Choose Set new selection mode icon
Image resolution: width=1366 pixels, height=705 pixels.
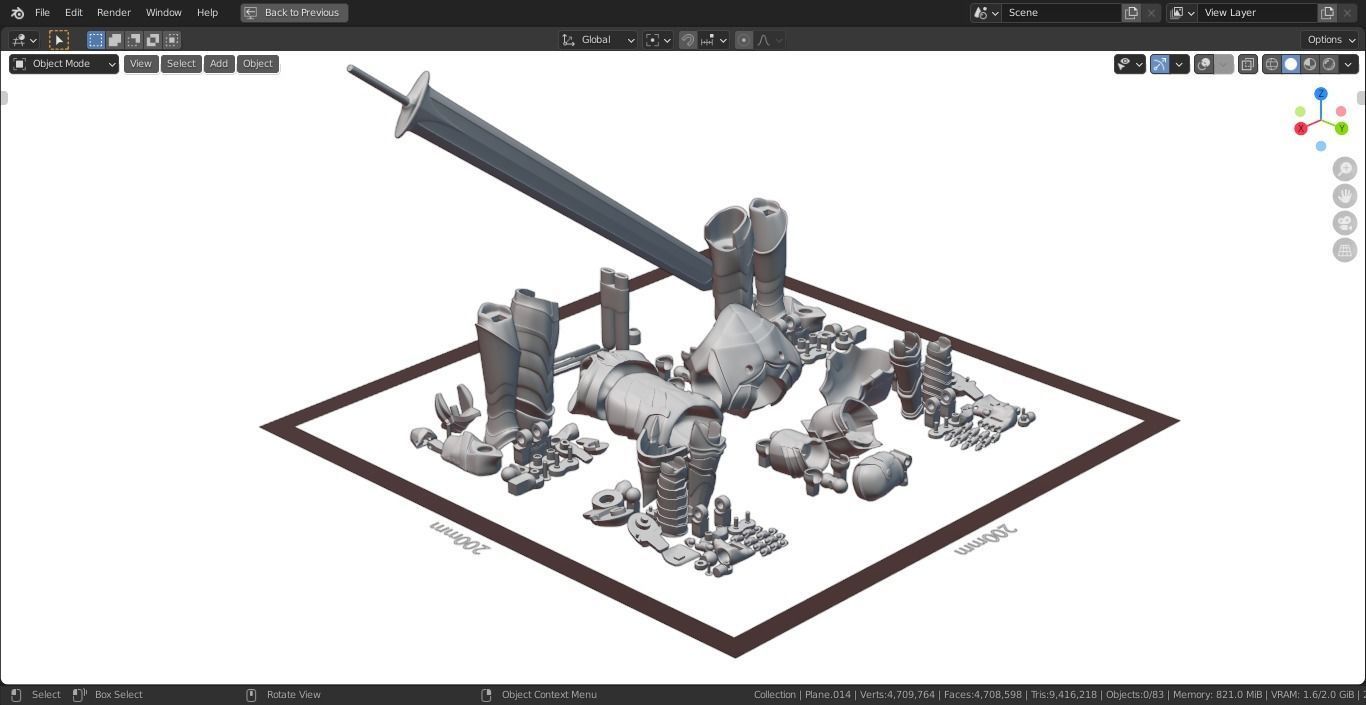coord(96,40)
